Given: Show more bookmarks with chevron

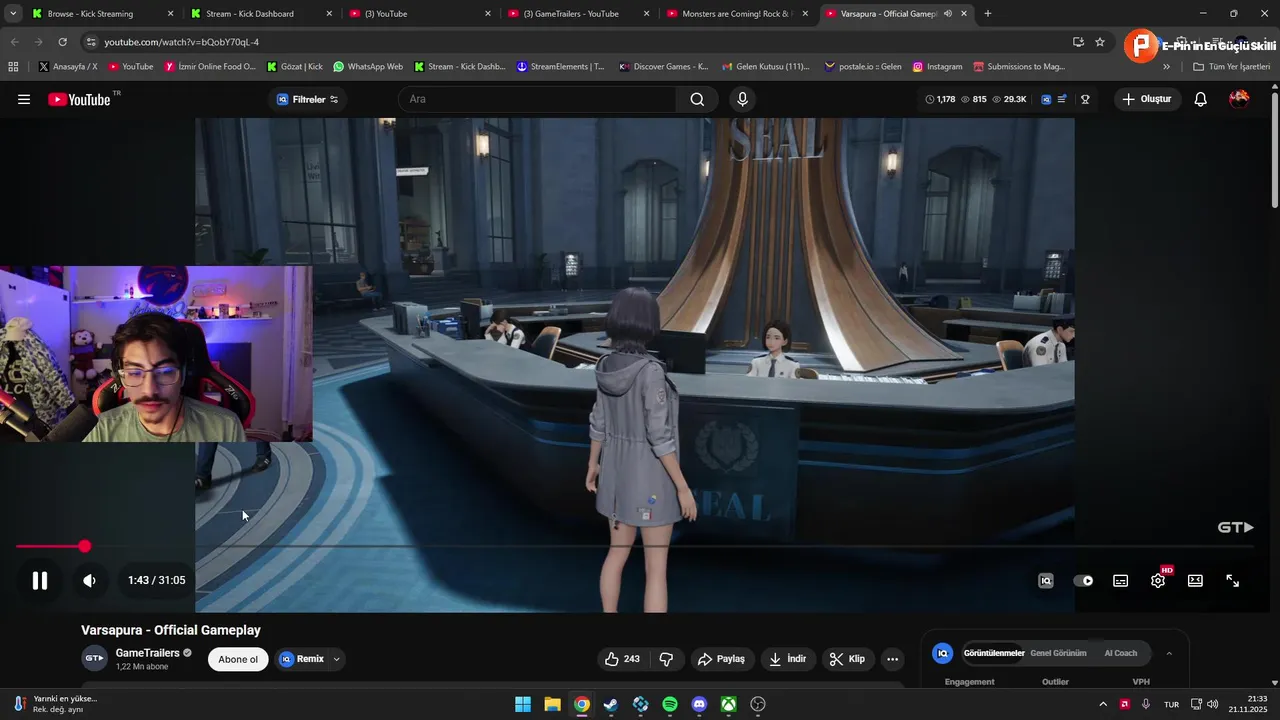Looking at the screenshot, I should 1166,67.
